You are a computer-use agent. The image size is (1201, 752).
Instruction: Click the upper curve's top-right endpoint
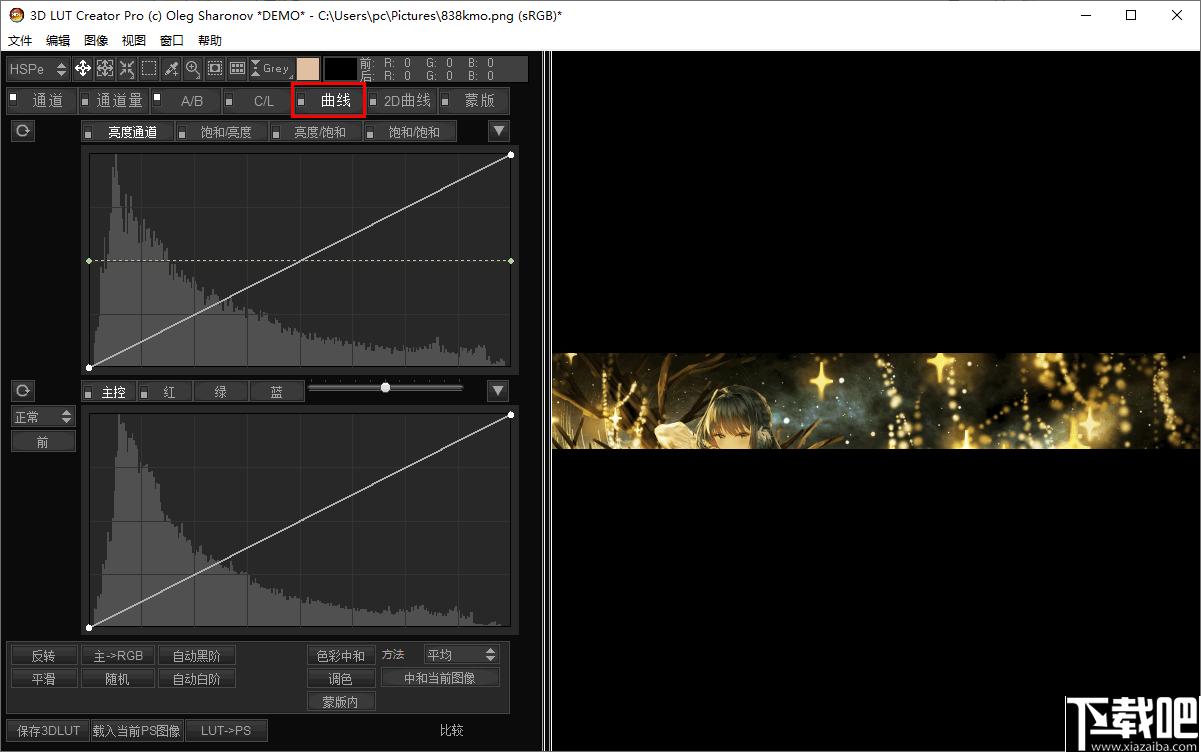[x=511, y=155]
